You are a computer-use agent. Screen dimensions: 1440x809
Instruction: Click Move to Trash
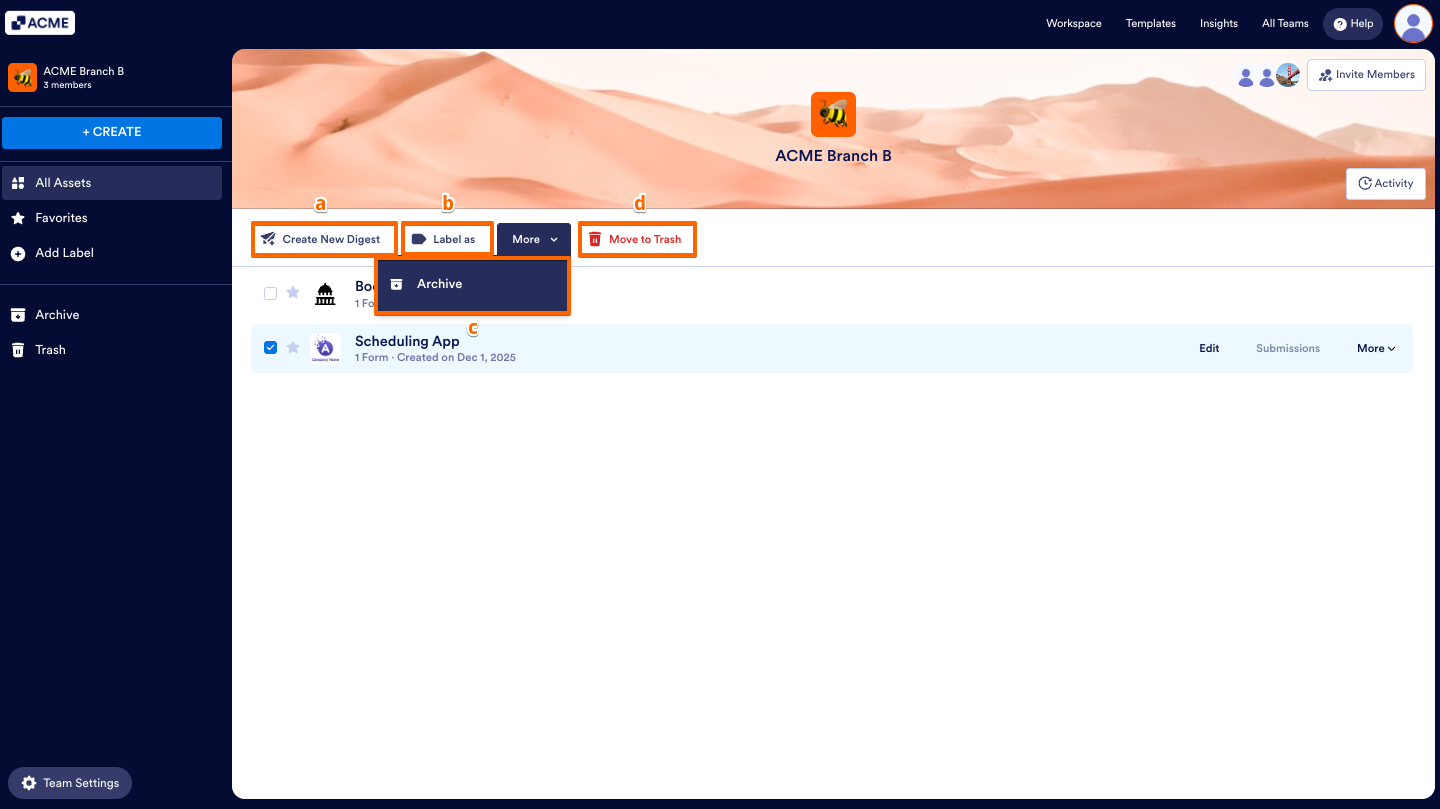tap(637, 239)
